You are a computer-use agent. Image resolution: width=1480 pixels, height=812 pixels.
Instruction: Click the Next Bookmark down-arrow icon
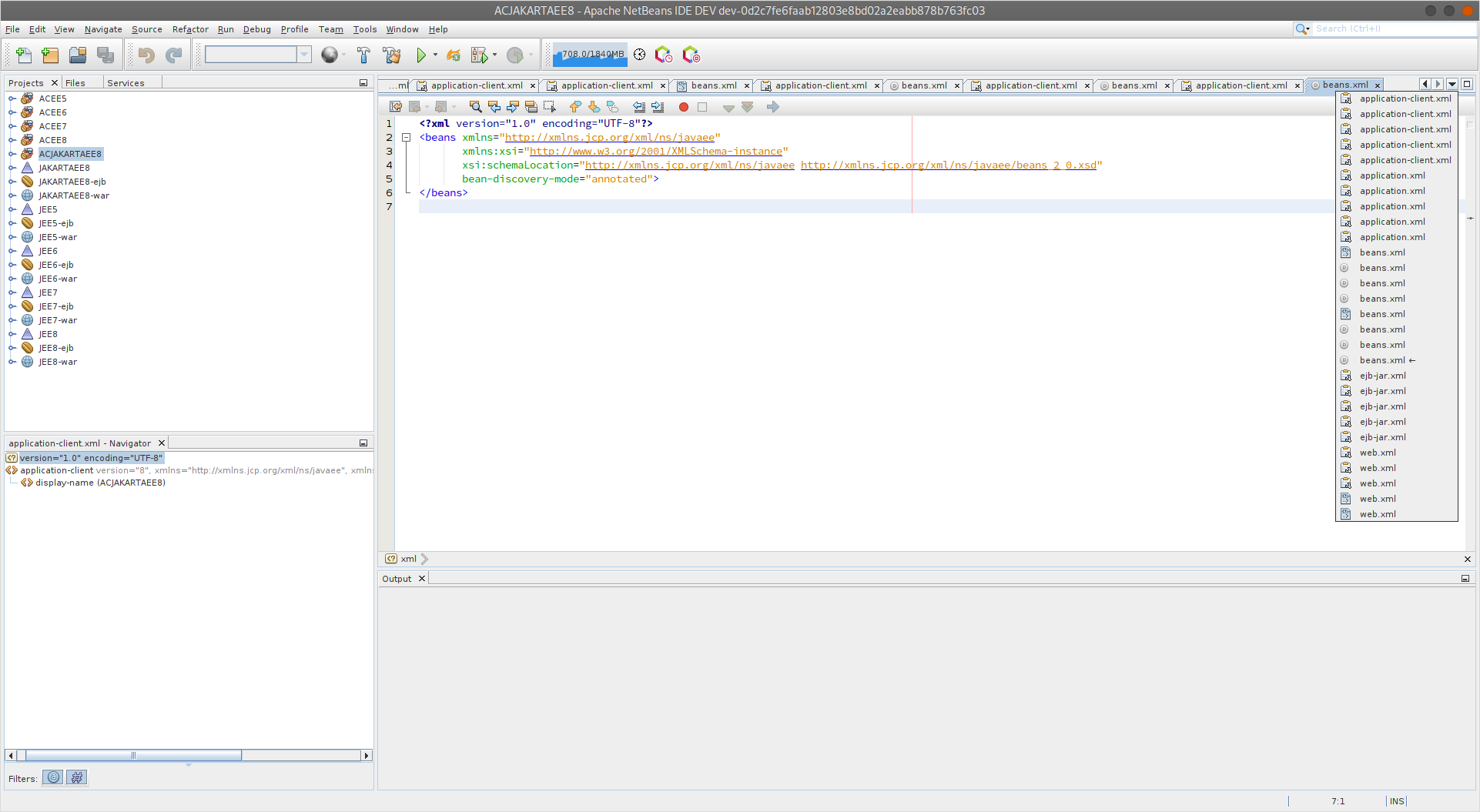(x=594, y=107)
